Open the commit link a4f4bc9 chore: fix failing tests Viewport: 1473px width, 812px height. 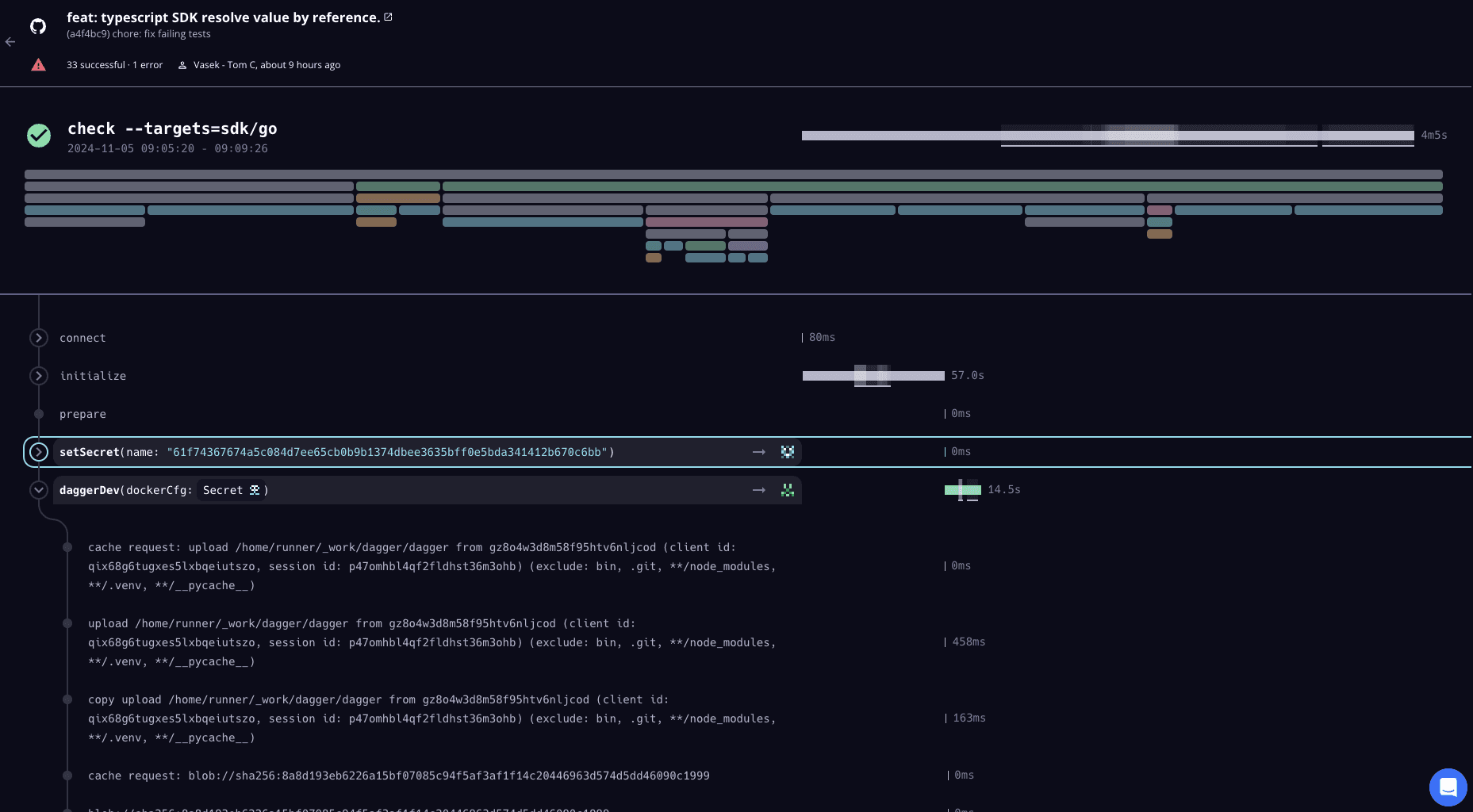click(138, 33)
